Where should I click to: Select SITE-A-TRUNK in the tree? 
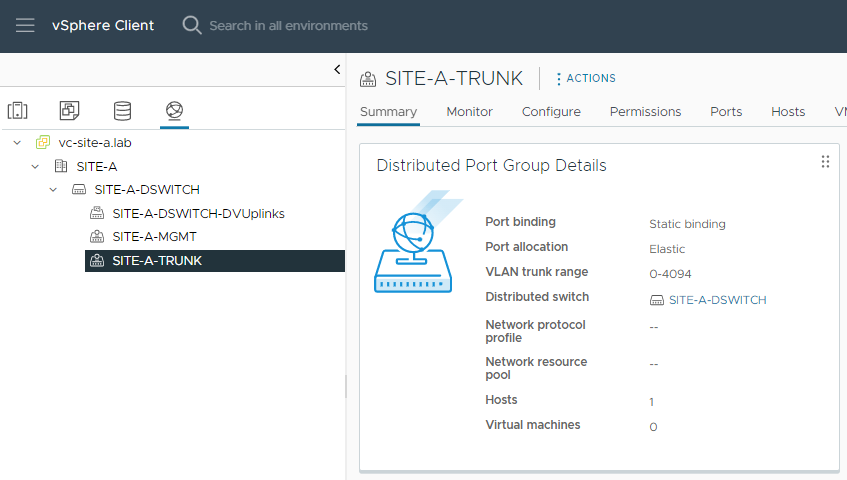[157, 260]
